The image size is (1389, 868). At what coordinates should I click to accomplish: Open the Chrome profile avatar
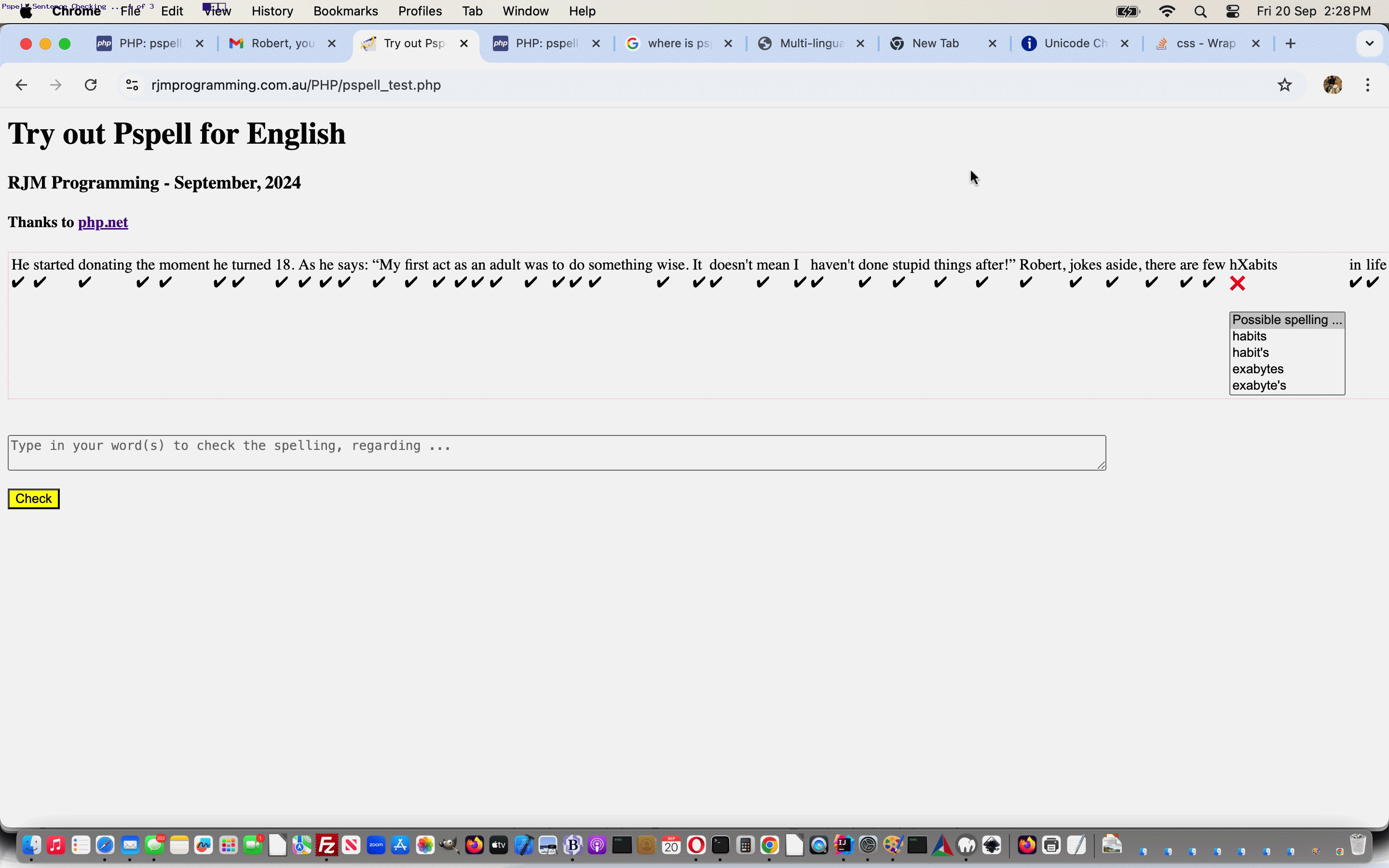pos(1332,85)
